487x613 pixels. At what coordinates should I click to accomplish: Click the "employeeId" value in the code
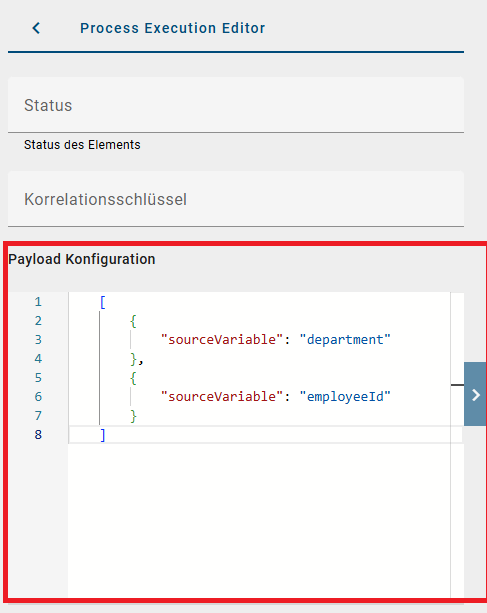pos(345,397)
